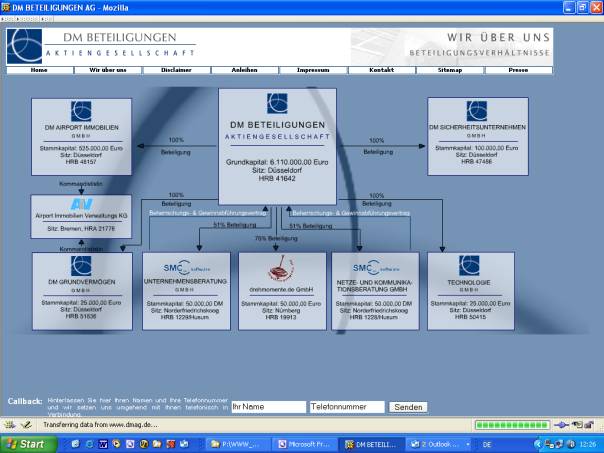Click the logo in DM Sicherheitsunternehmen card
604x453 pixels.
click(x=477, y=111)
